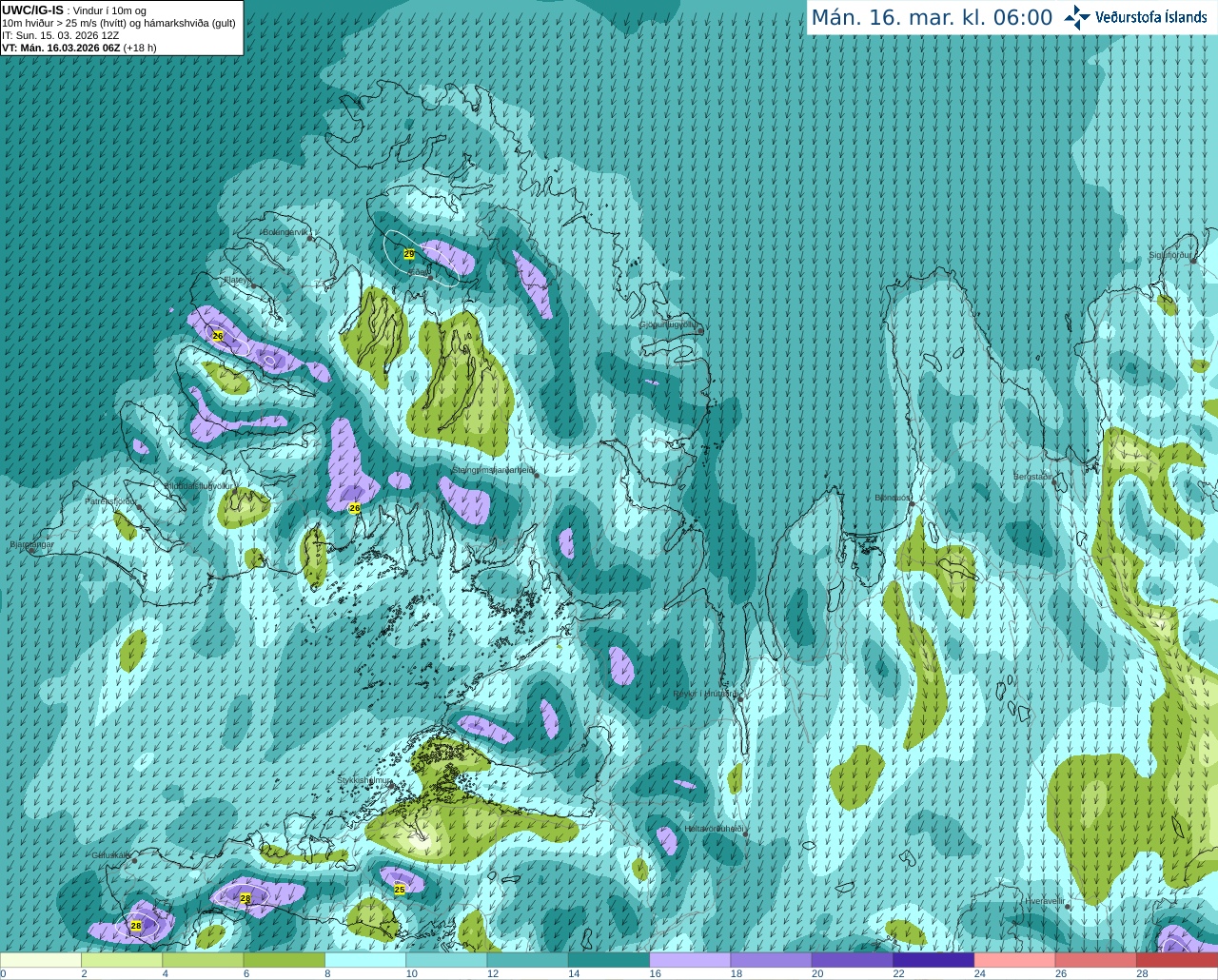The image size is (1218, 980).
Task: Click the 'Mán. 16. mar. kl. 06:00' timestamp
Action: point(932,18)
